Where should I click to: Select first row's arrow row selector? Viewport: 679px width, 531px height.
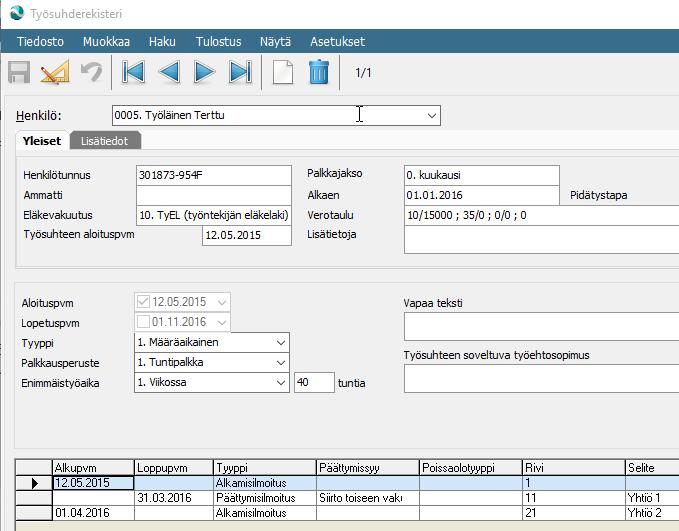click(x=34, y=483)
